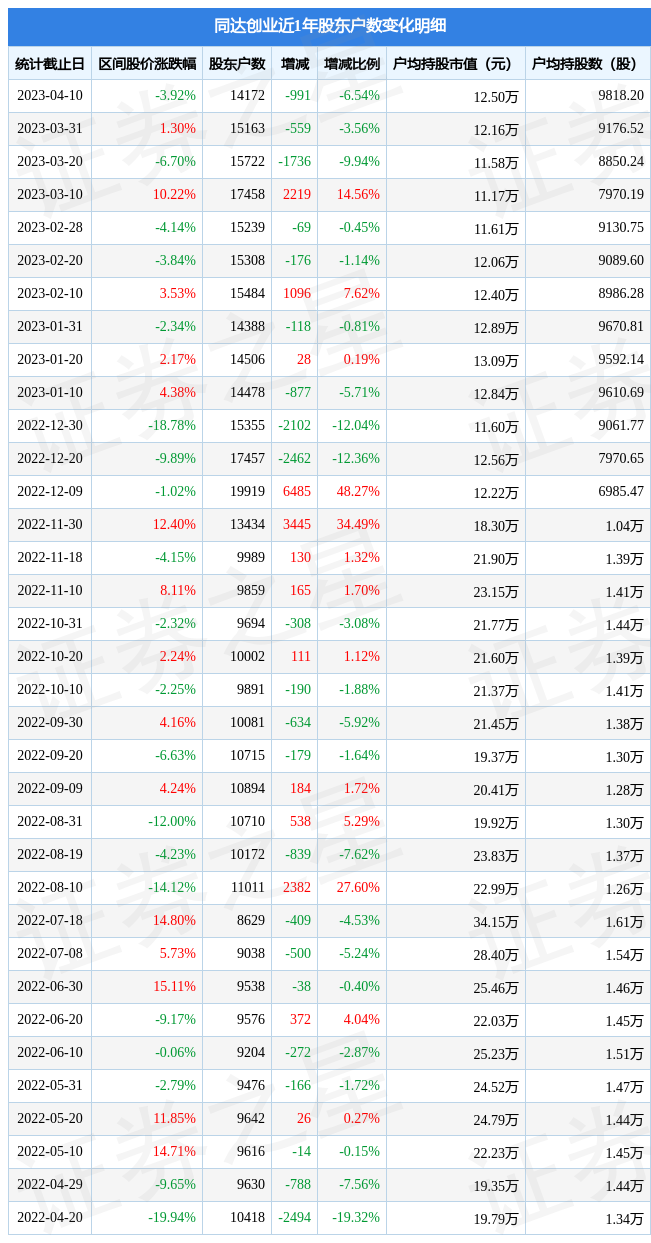Click the 9818.20 average shares cell
The image size is (651, 1243).
pyautogui.click(x=620, y=96)
